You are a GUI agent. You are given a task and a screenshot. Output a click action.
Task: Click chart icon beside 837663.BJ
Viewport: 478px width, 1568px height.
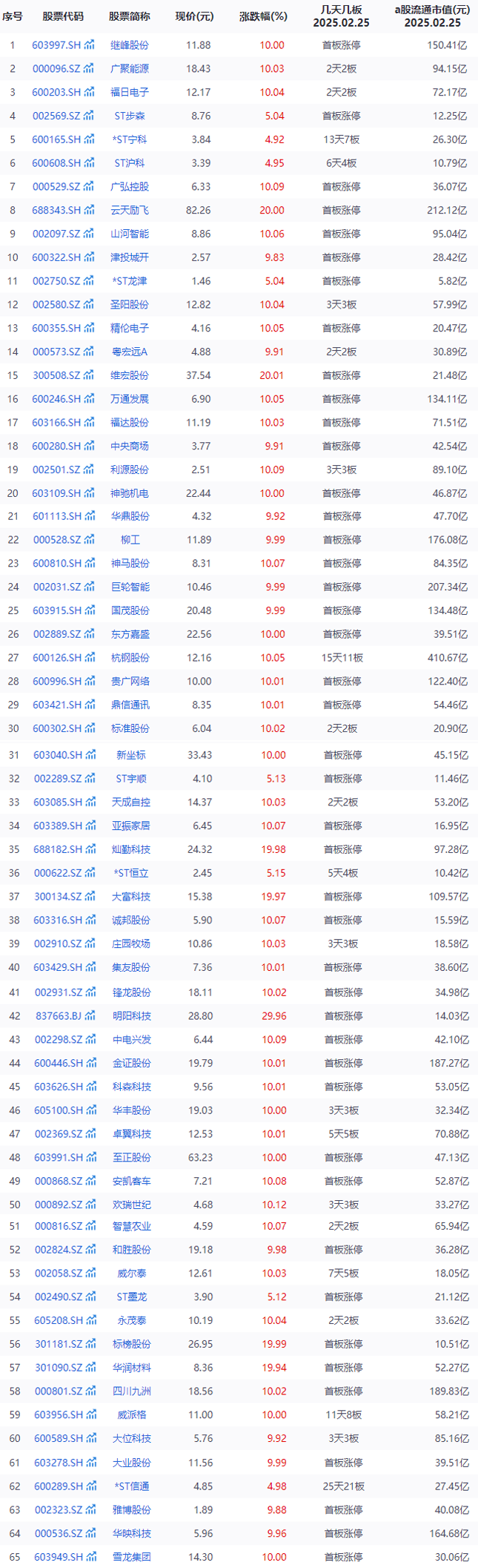click(x=89, y=1016)
